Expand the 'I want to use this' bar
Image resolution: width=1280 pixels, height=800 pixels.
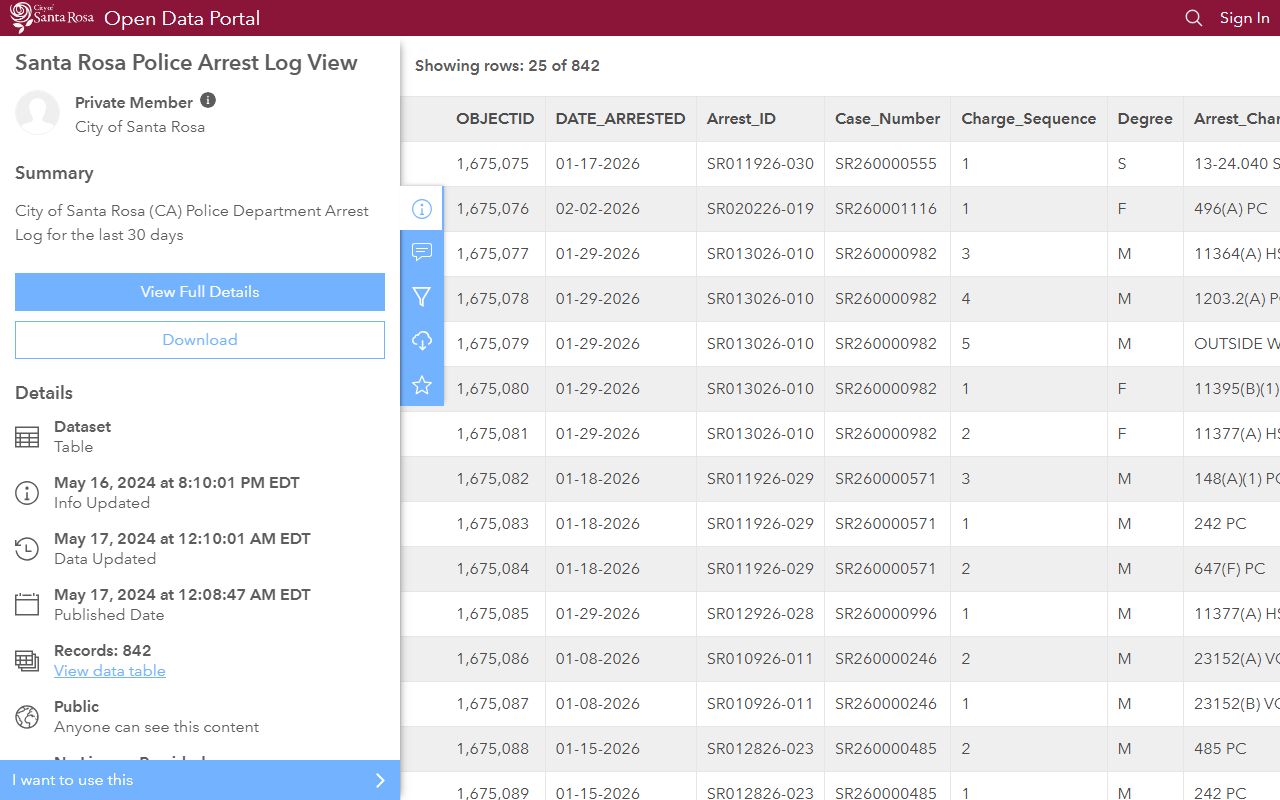[200, 780]
